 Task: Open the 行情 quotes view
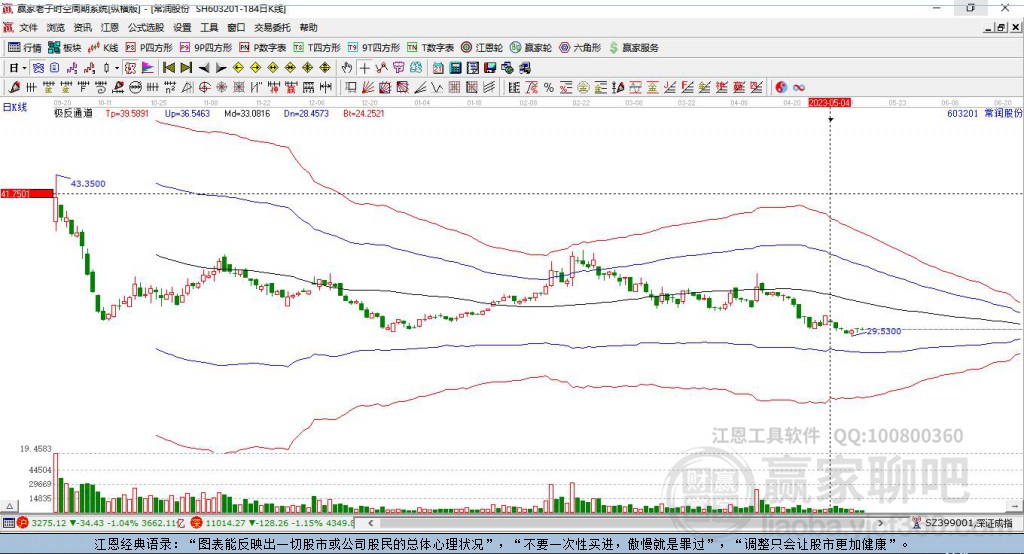tap(24, 48)
